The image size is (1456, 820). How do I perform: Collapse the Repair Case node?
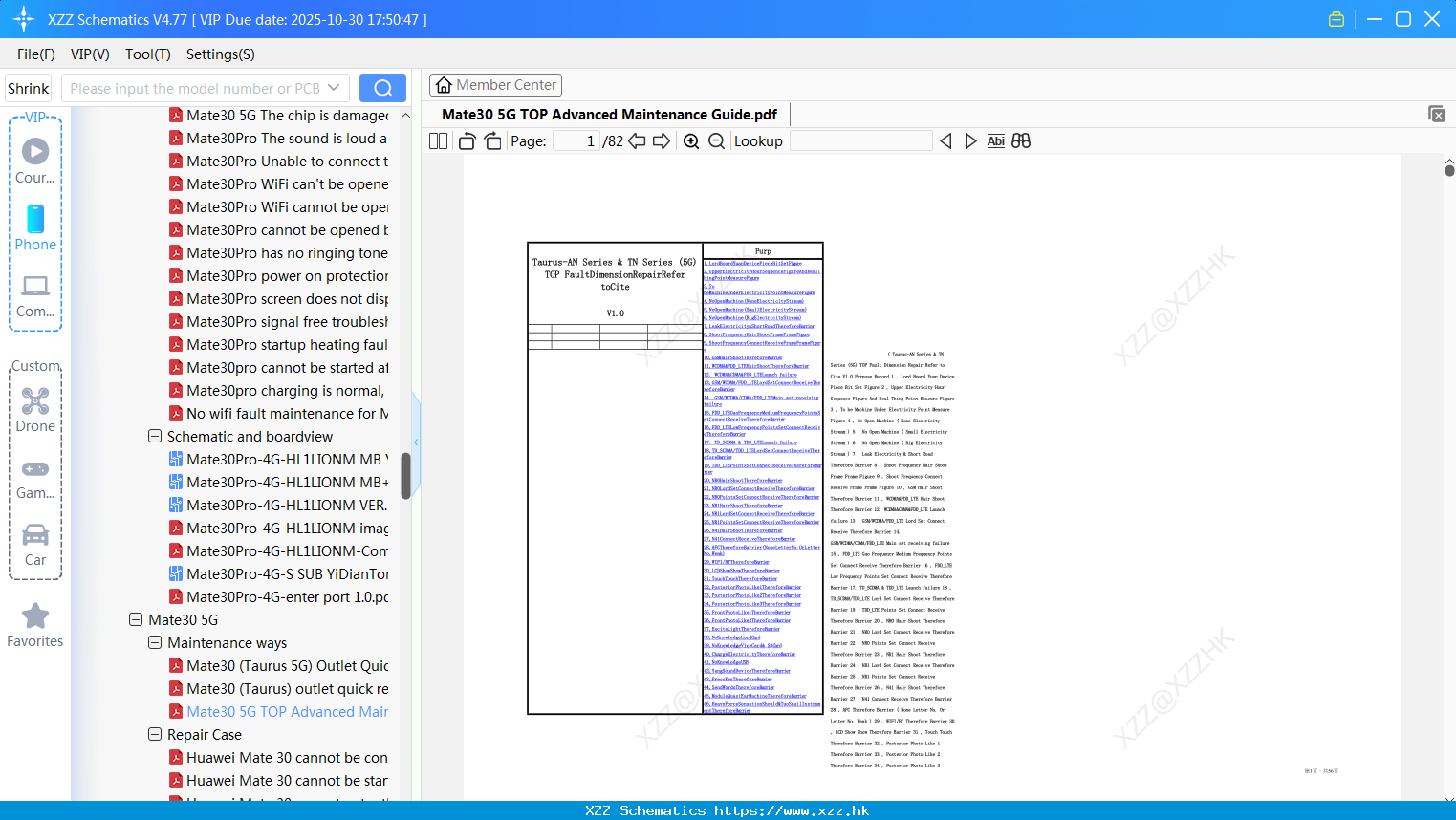click(x=155, y=735)
